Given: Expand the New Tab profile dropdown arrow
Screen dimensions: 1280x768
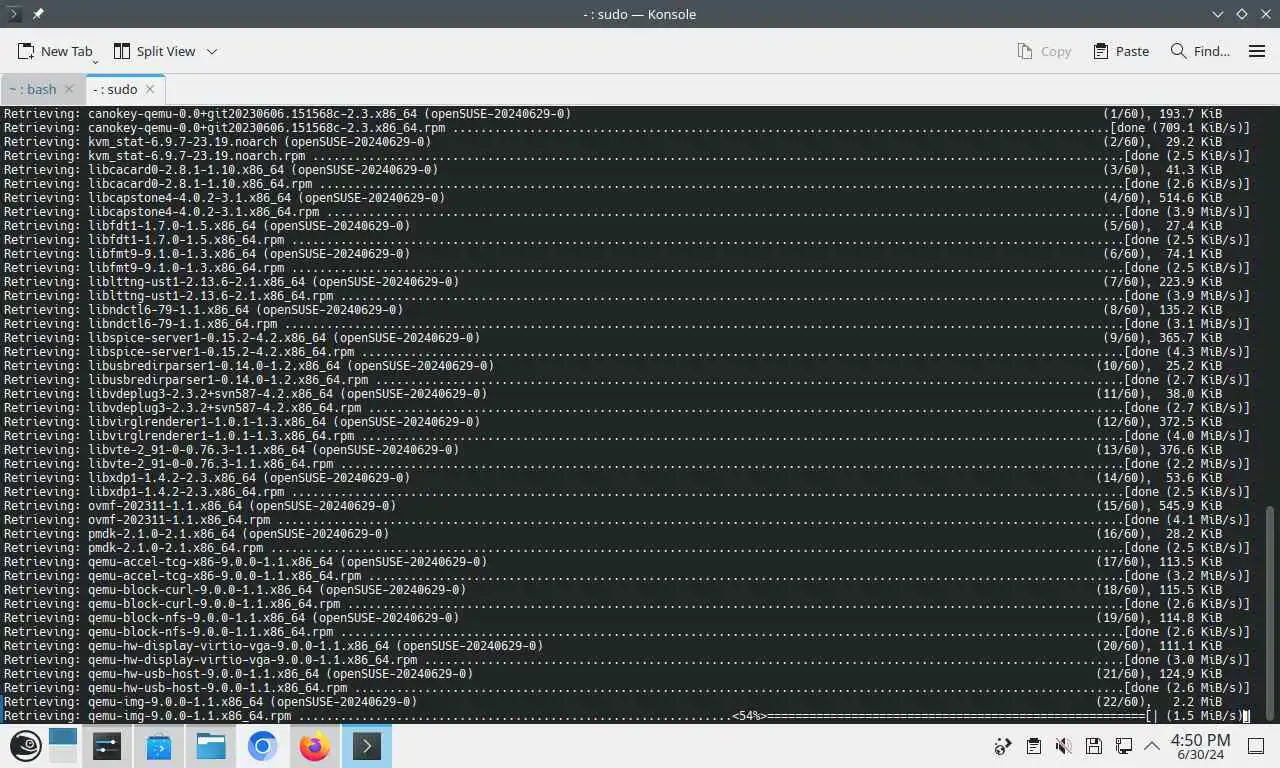Looking at the screenshot, I should pyautogui.click(x=95, y=60).
